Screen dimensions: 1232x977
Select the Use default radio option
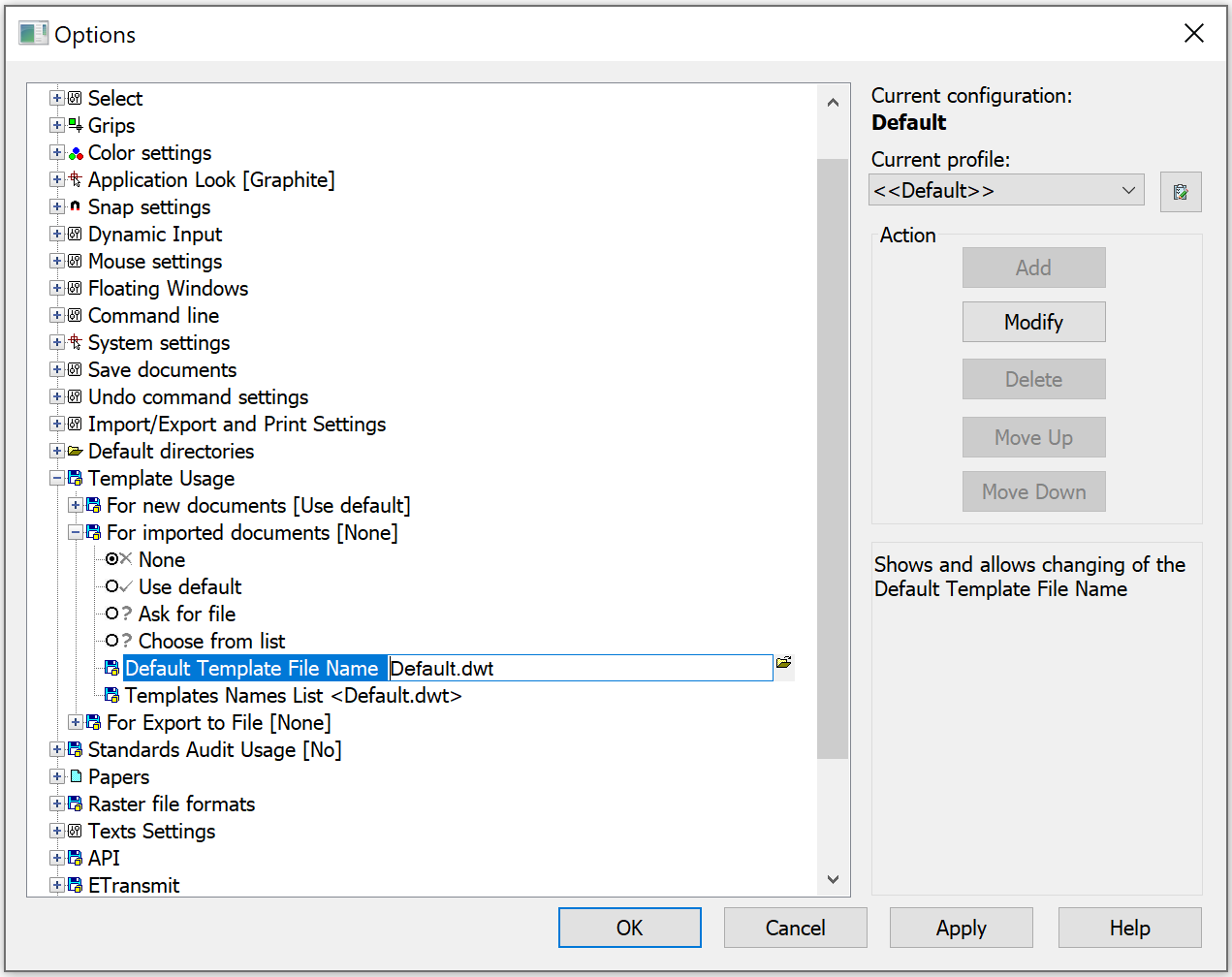pyautogui.click(x=112, y=586)
